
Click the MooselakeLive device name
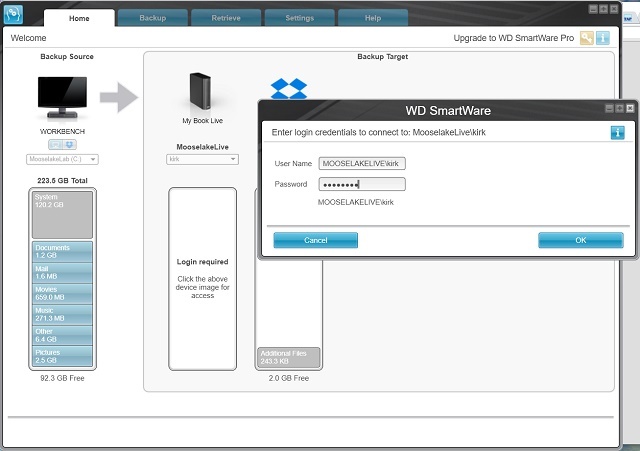point(202,147)
